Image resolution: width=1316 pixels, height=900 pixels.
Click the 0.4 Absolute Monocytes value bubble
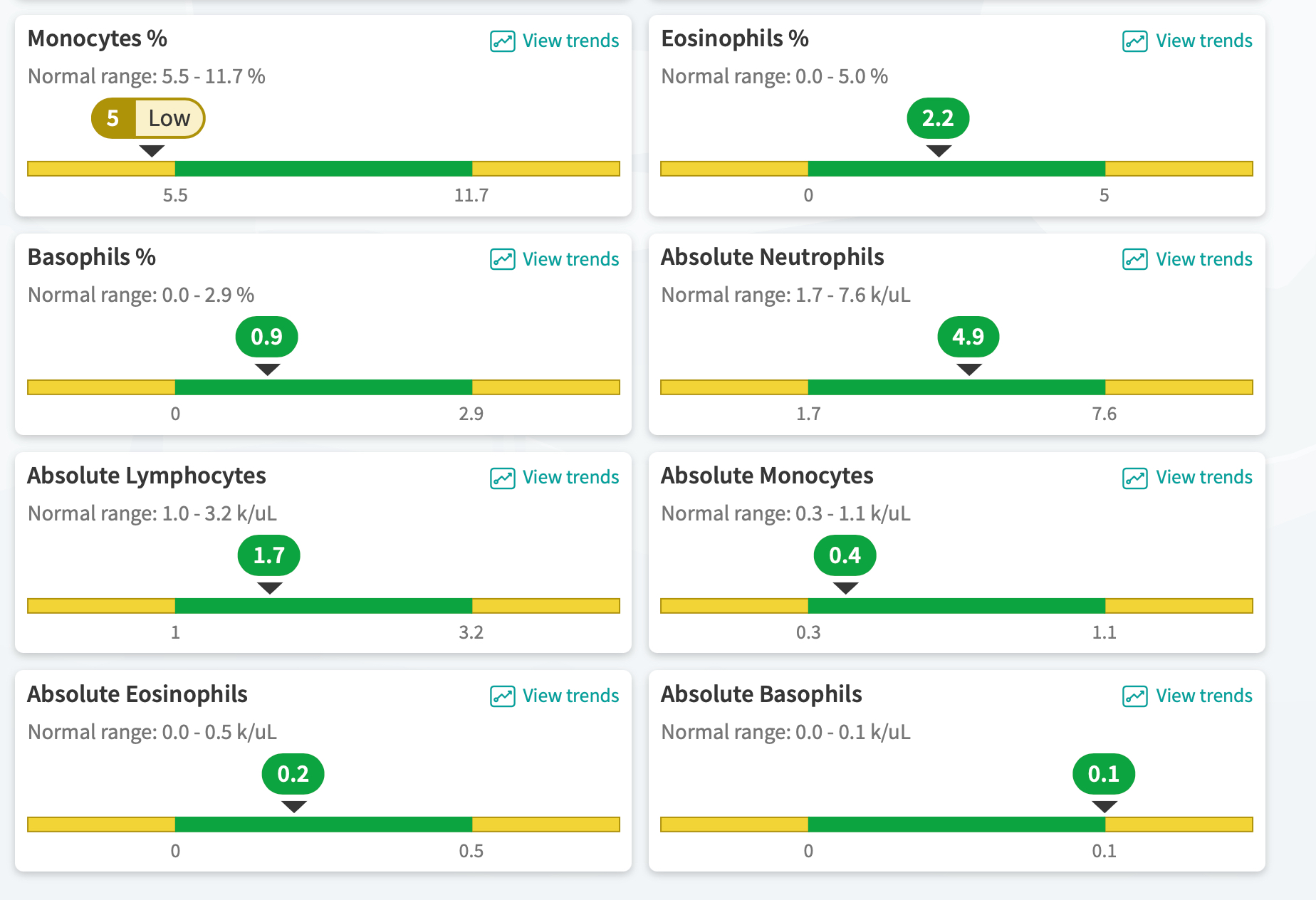point(845,555)
